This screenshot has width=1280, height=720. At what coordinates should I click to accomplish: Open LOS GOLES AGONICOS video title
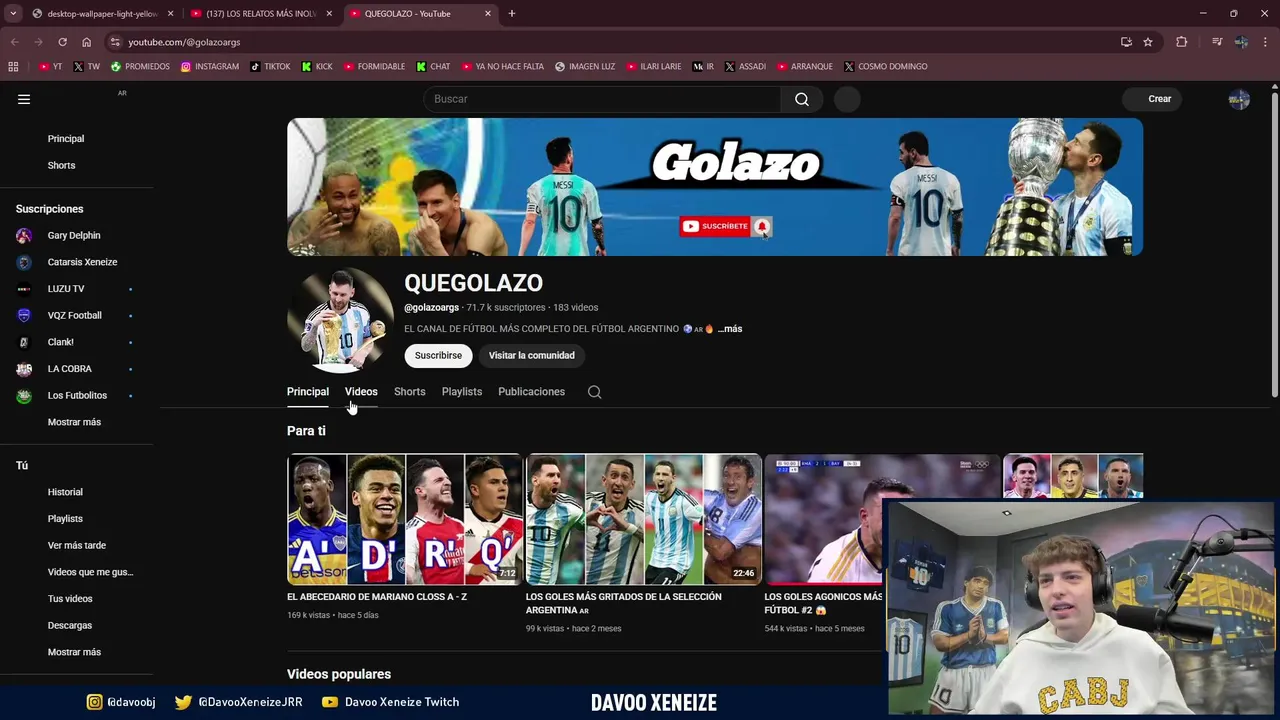click(x=823, y=603)
